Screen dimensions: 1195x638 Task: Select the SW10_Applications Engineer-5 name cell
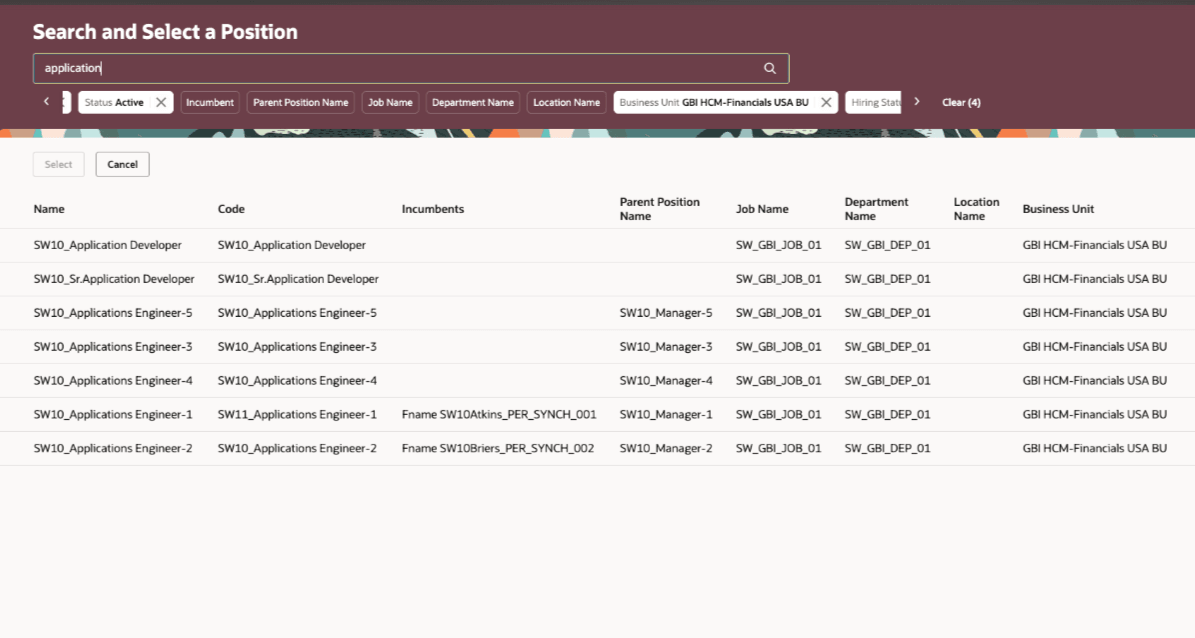113,313
